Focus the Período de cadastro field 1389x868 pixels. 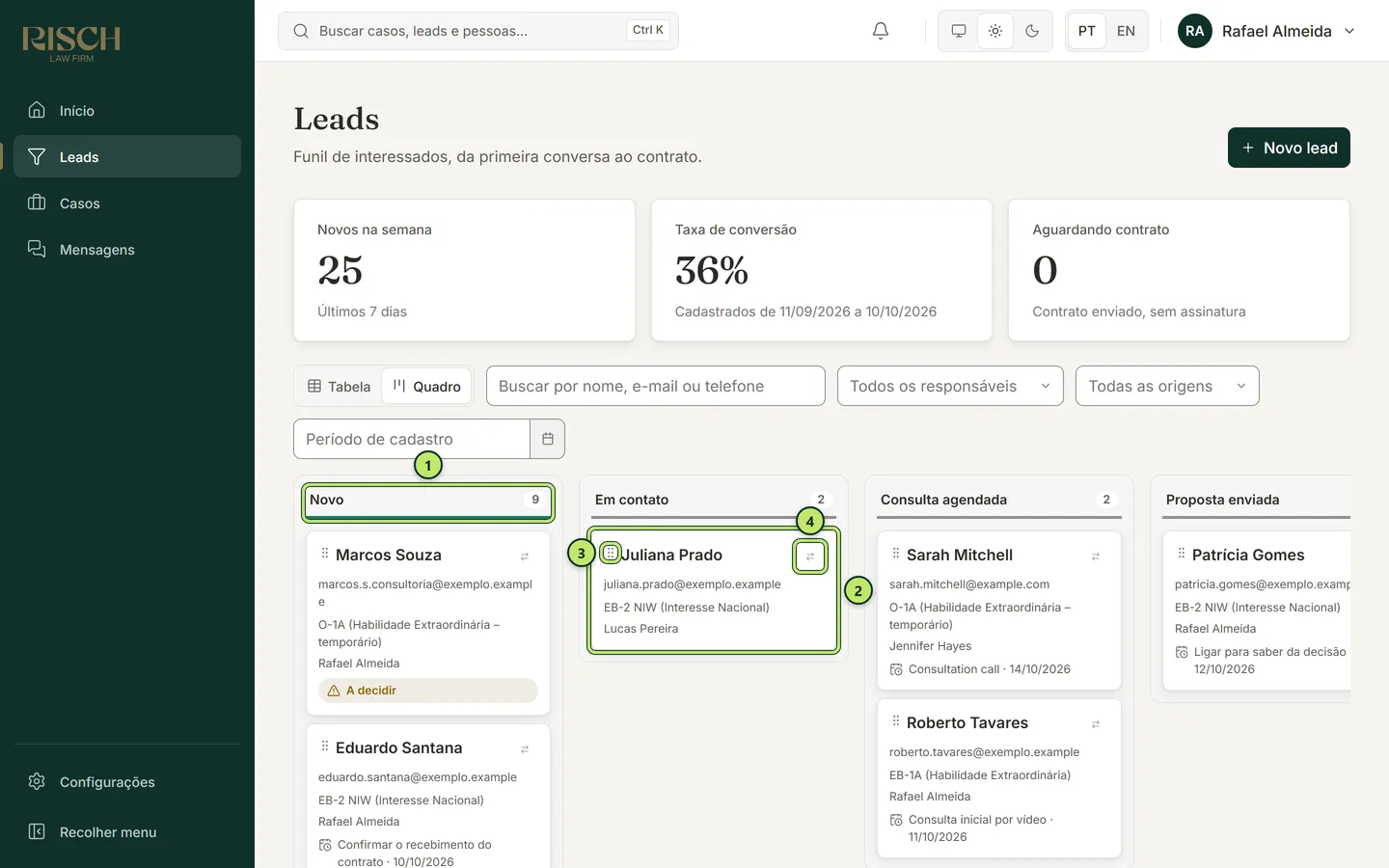(412, 439)
